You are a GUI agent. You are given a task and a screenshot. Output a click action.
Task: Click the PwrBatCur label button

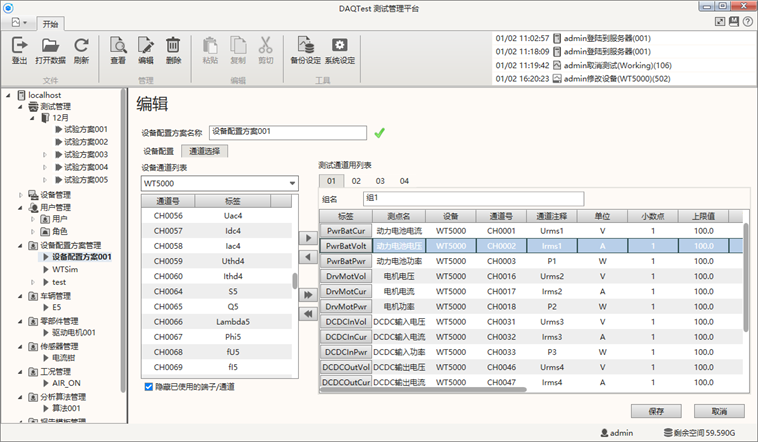346,231
